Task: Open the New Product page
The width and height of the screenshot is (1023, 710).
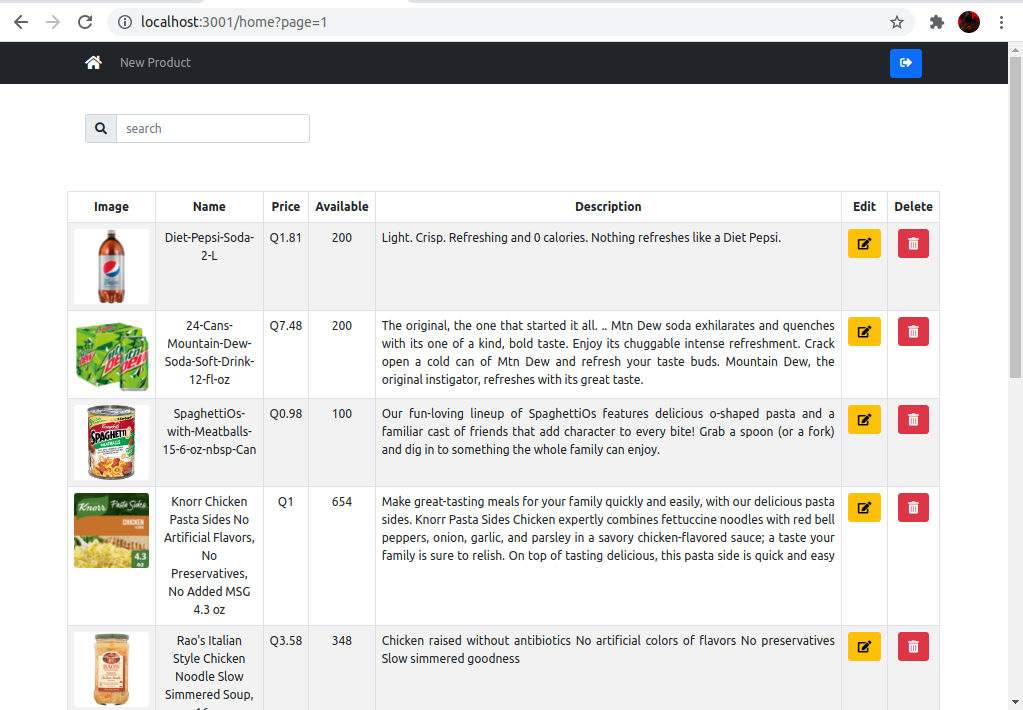Action: click(155, 63)
